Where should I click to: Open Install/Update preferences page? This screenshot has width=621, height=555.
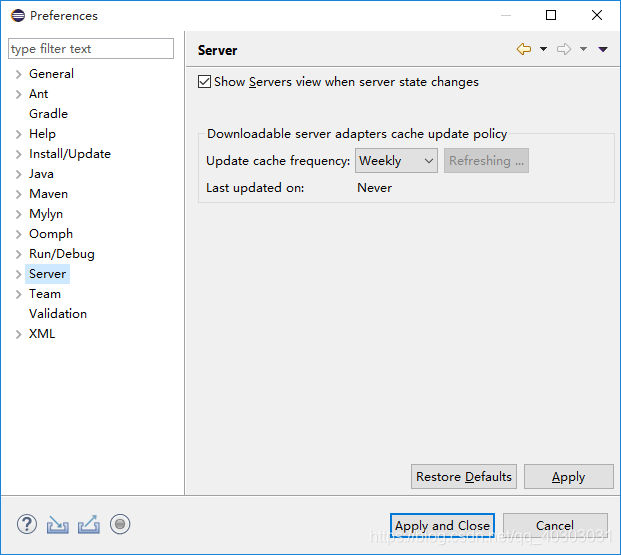coord(70,154)
